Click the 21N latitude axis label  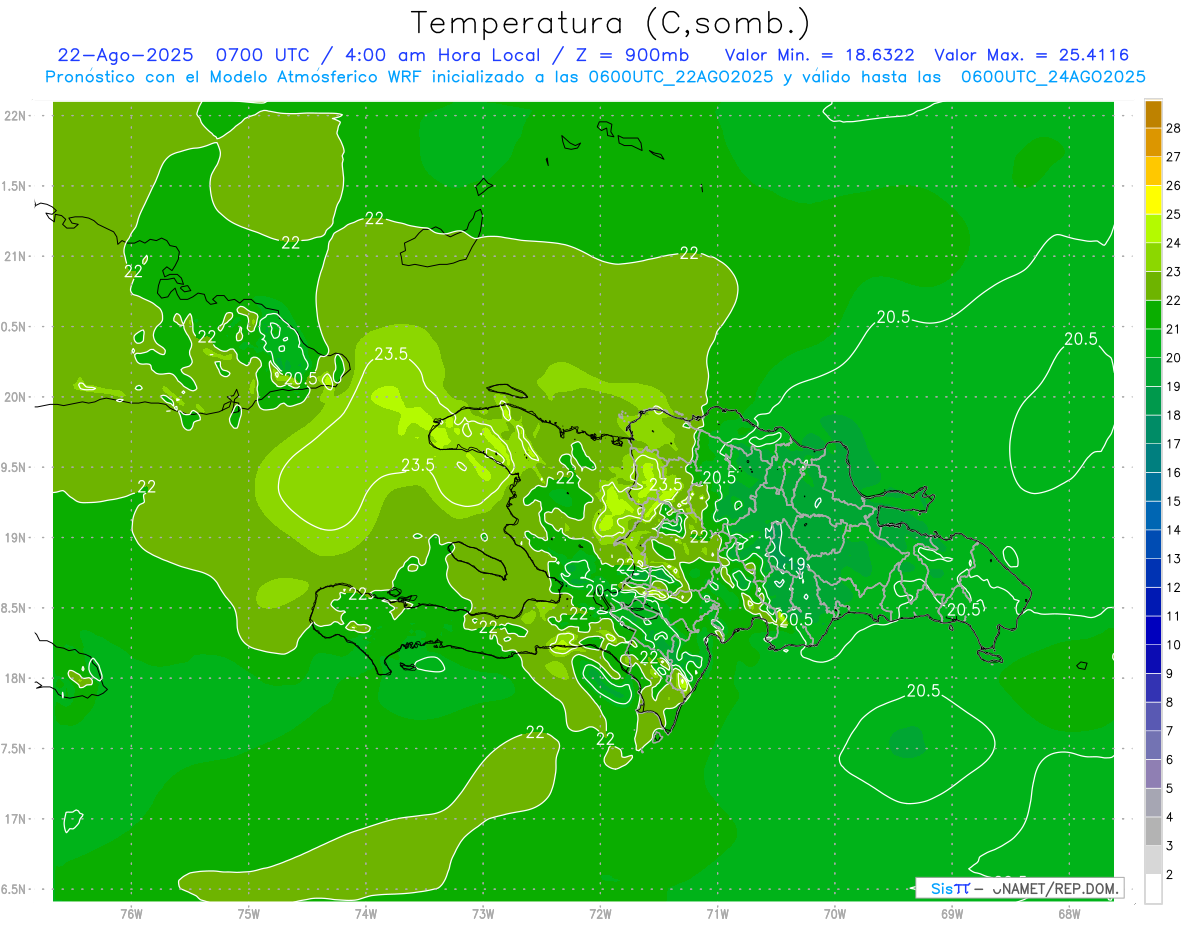15,256
